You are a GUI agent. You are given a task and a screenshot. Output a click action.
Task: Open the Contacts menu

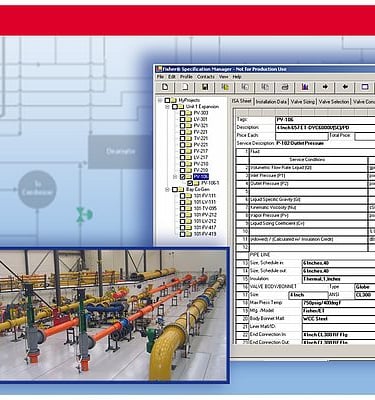(206, 77)
